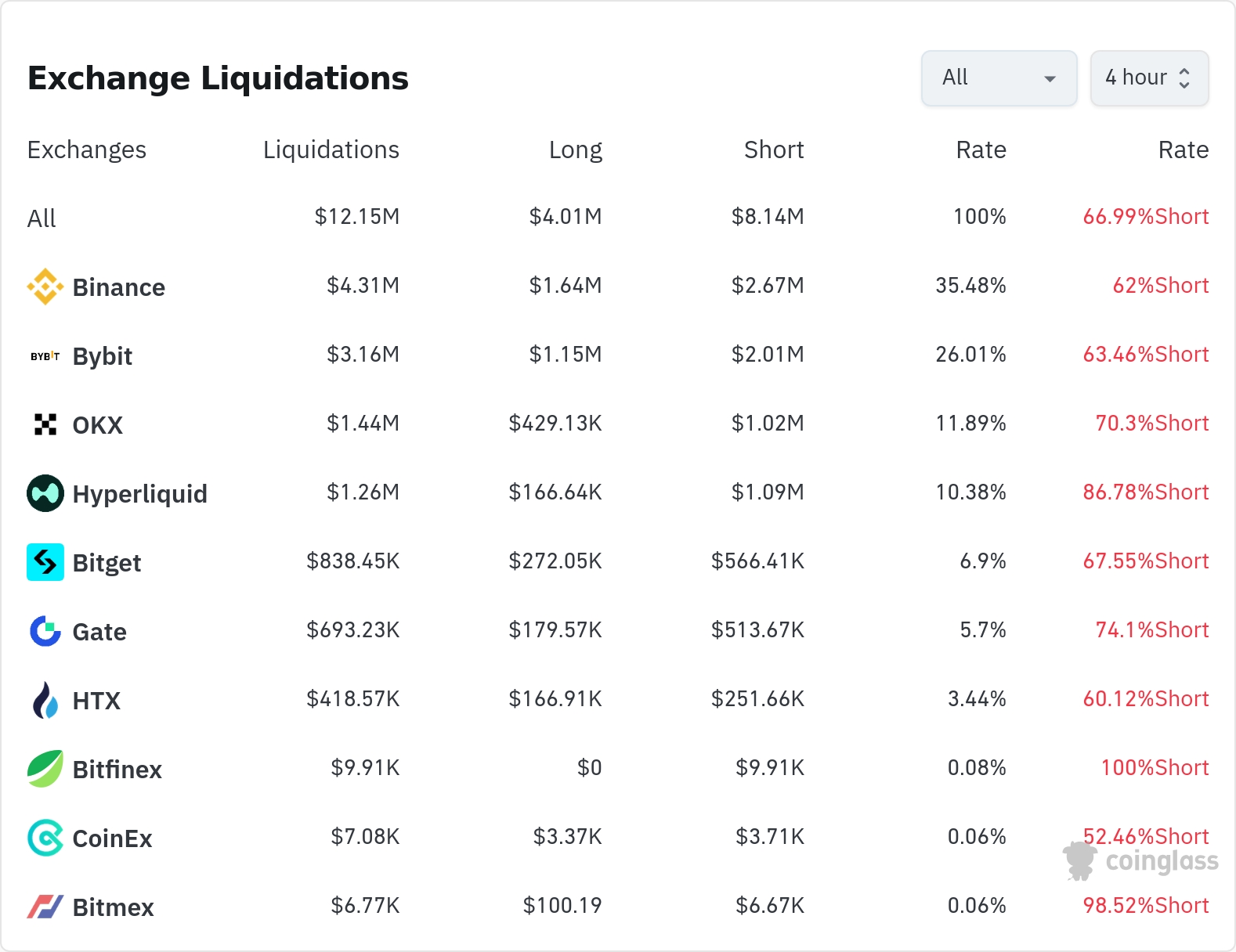
Task: Click the Bybit logo icon
Action: [x=45, y=356]
